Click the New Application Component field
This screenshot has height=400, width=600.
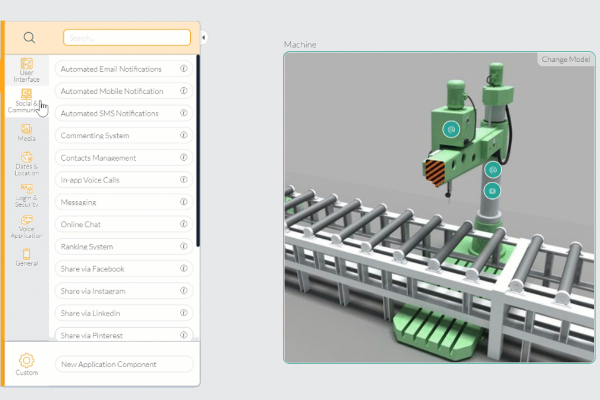[123, 364]
